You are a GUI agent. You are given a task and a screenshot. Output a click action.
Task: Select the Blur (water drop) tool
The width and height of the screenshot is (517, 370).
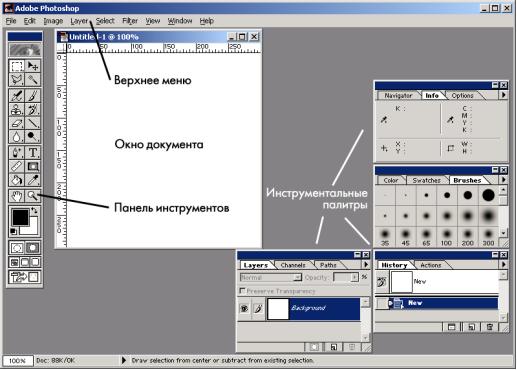click(17, 136)
